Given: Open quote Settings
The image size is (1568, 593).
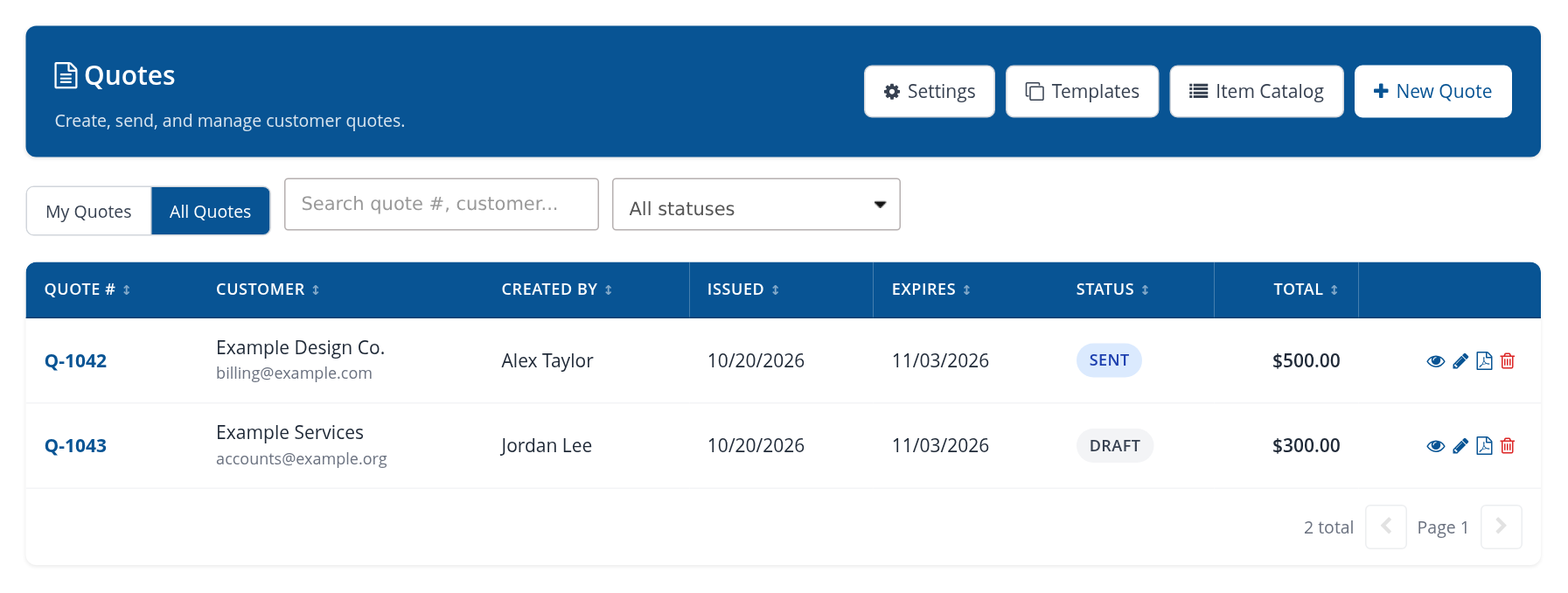Looking at the screenshot, I should pos(930,91).
